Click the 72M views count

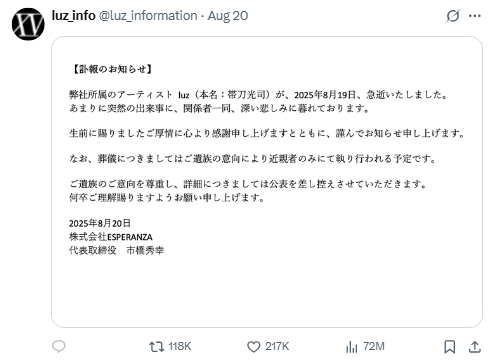(x=374, y=347)
